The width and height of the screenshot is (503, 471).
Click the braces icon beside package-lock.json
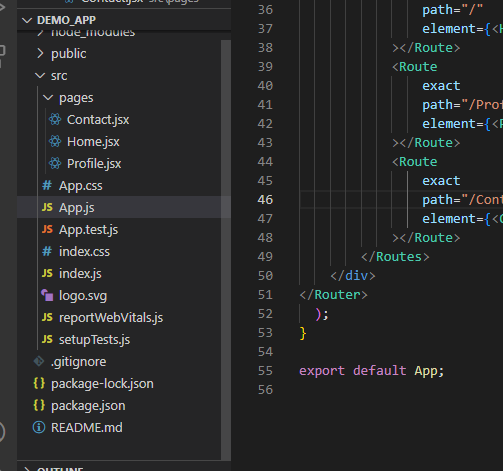click(x=39, y=383)
